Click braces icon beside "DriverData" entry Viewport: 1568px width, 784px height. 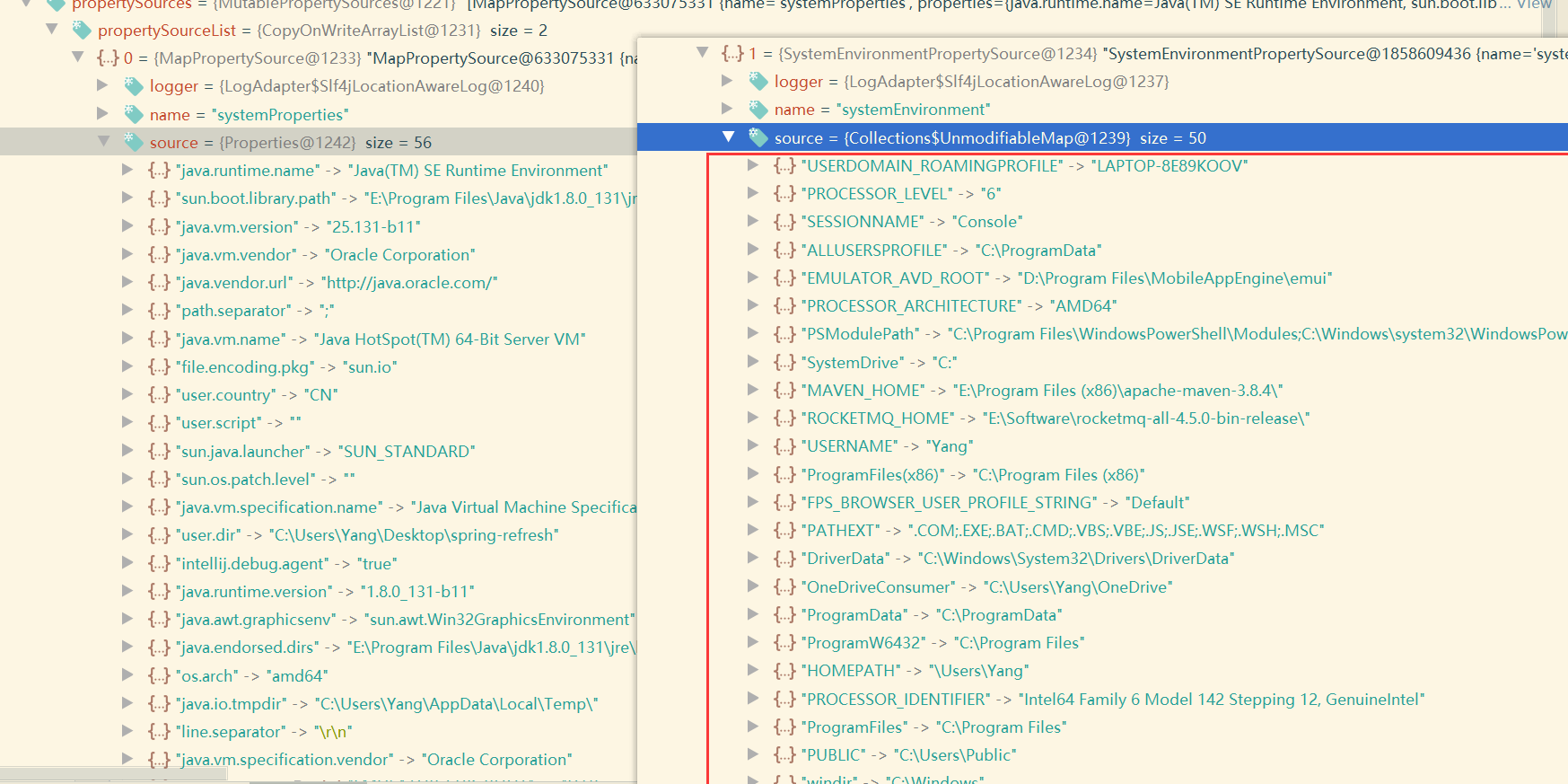tap(784, 559)
